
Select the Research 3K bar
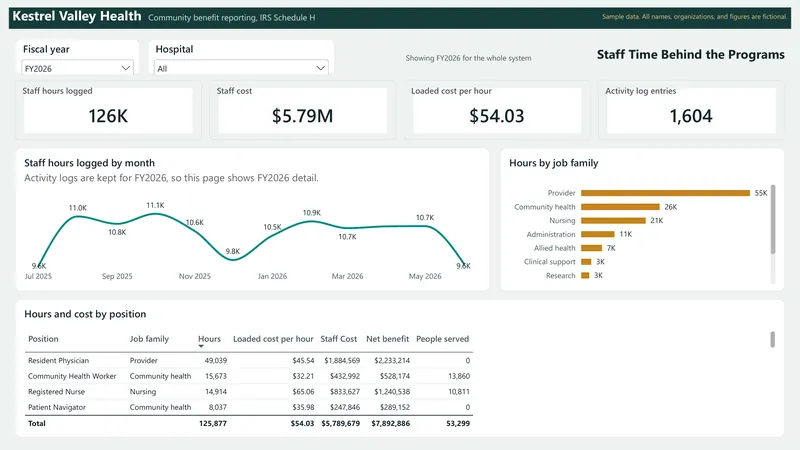pyautogui.click(x=585, y=276)
